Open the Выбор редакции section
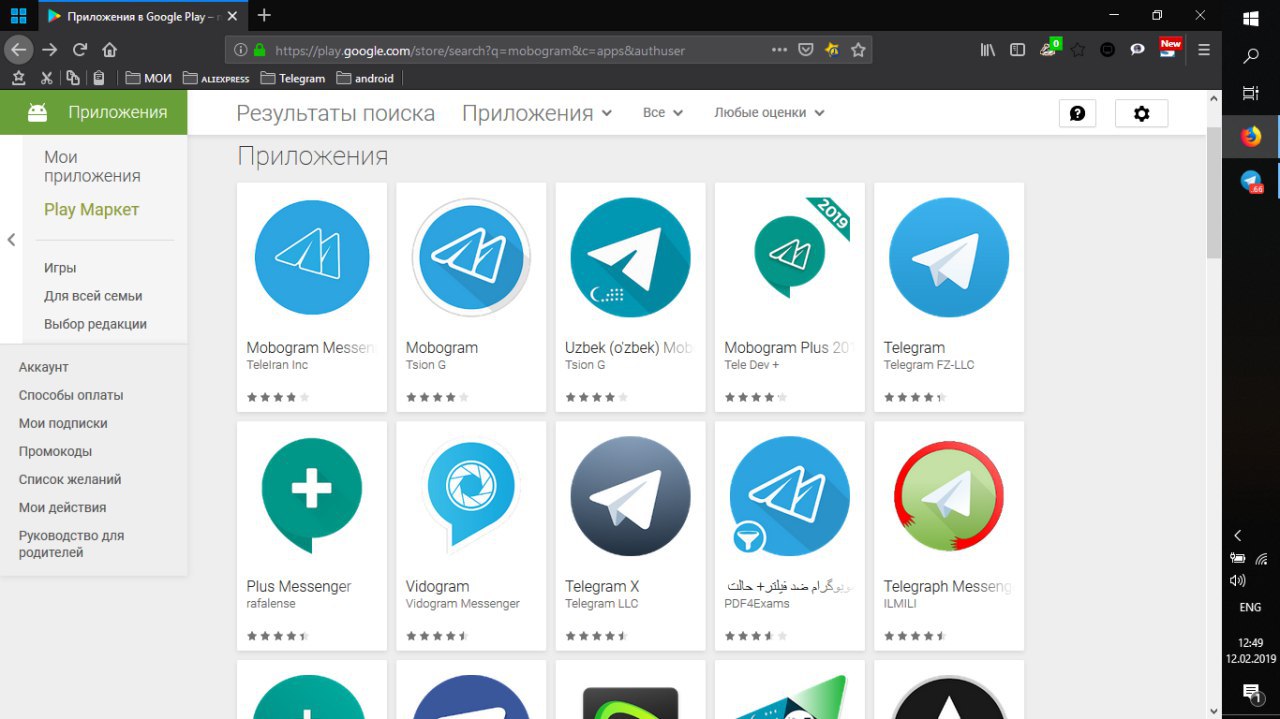This screenshot has width=1280, height=719. (95, 324)
